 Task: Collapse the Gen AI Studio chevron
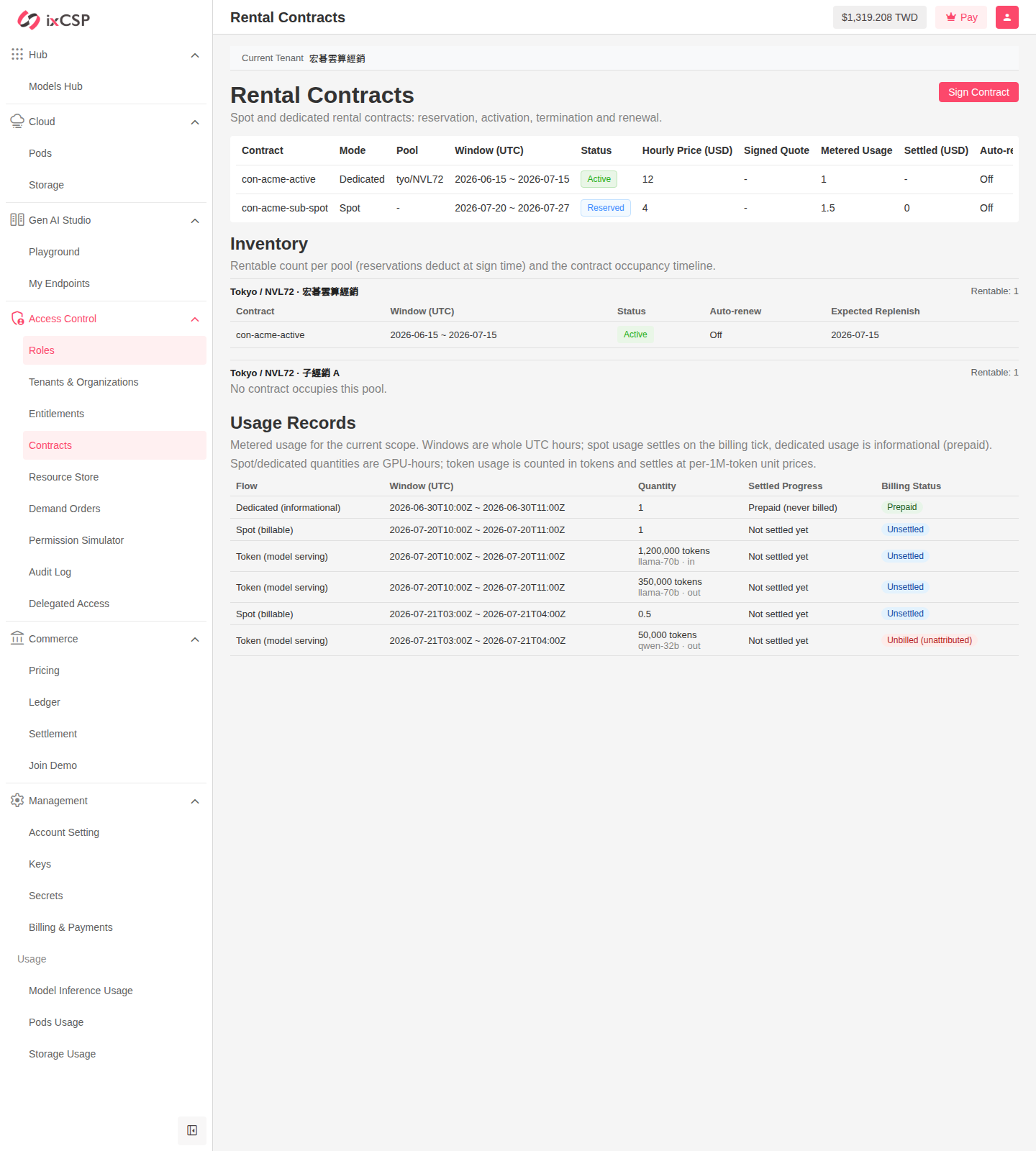coord(195,221)
